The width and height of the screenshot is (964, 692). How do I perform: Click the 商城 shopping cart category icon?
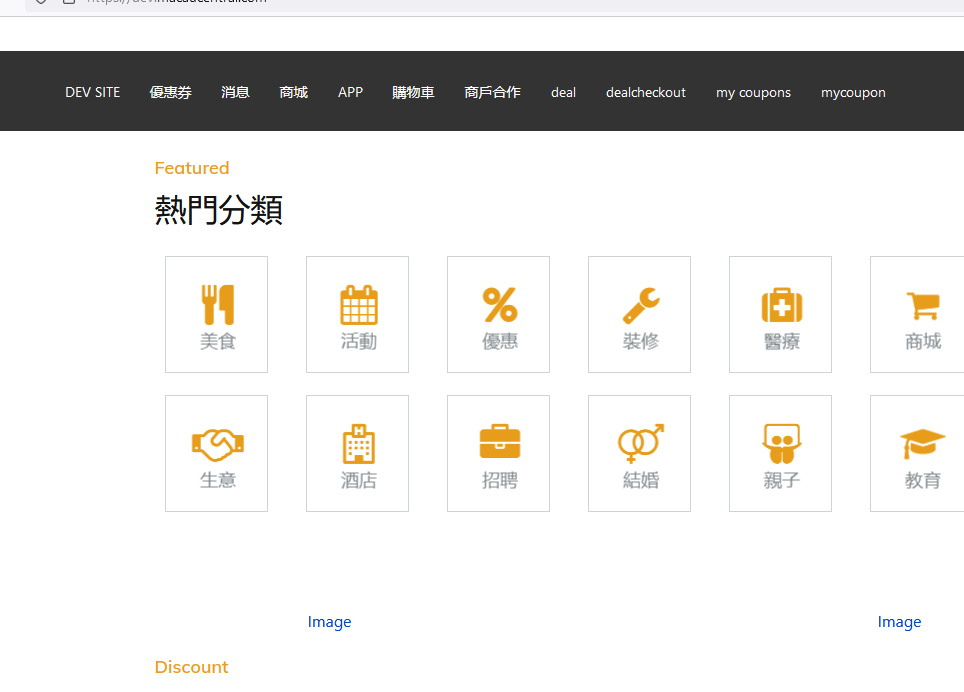(922, 305)
